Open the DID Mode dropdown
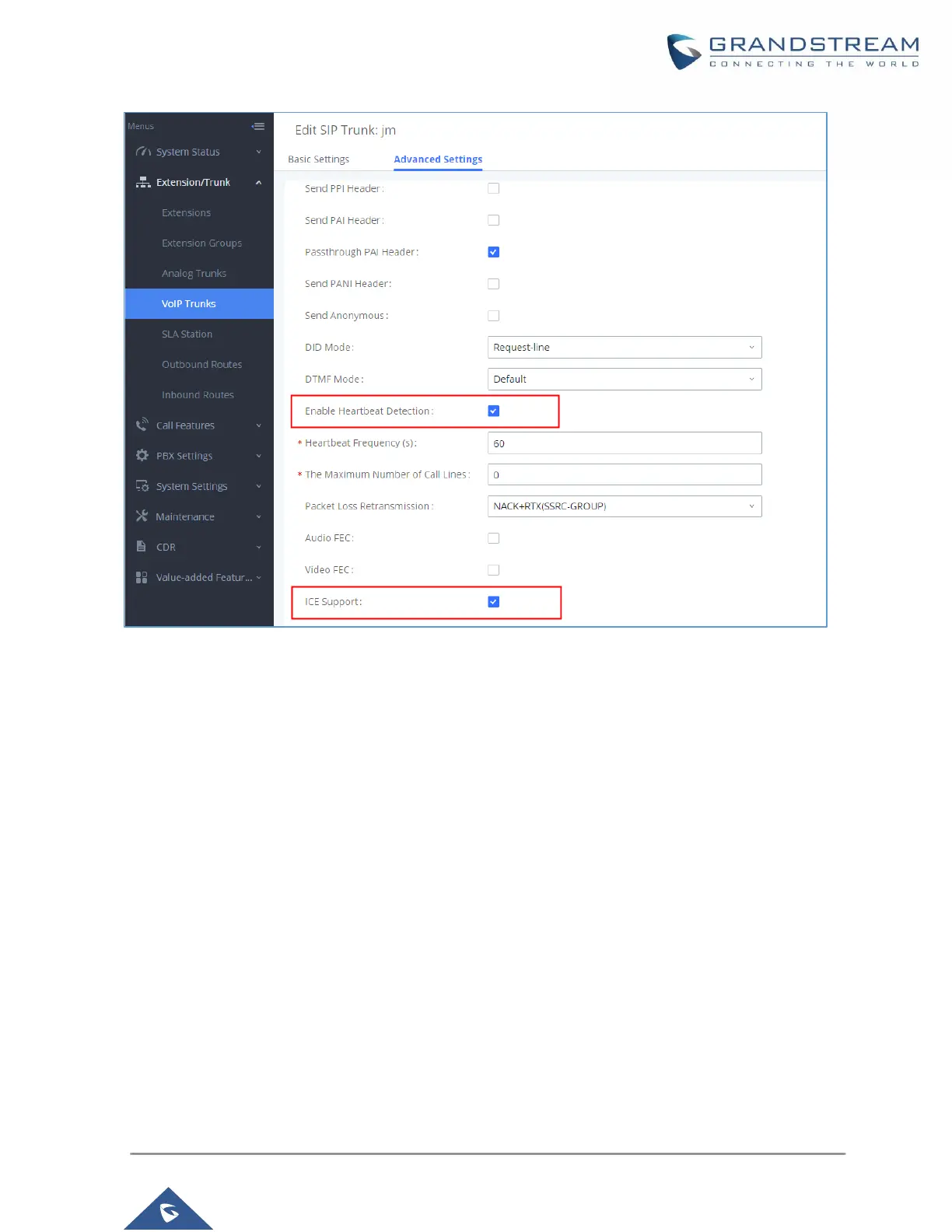 tap(625, 347)
